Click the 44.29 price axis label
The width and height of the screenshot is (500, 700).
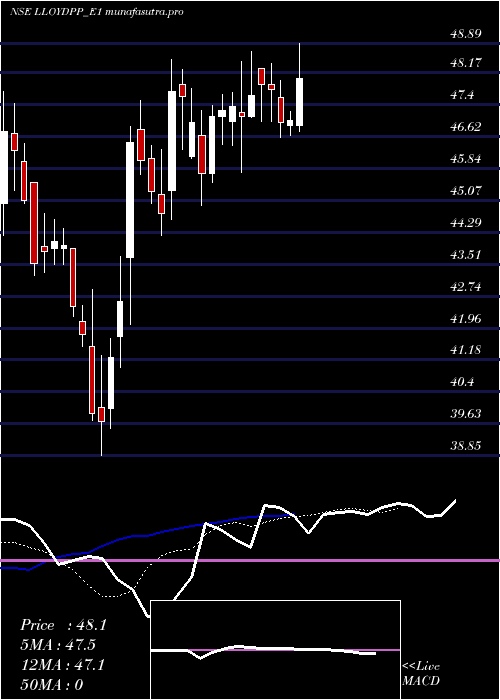tap(466, 222)
